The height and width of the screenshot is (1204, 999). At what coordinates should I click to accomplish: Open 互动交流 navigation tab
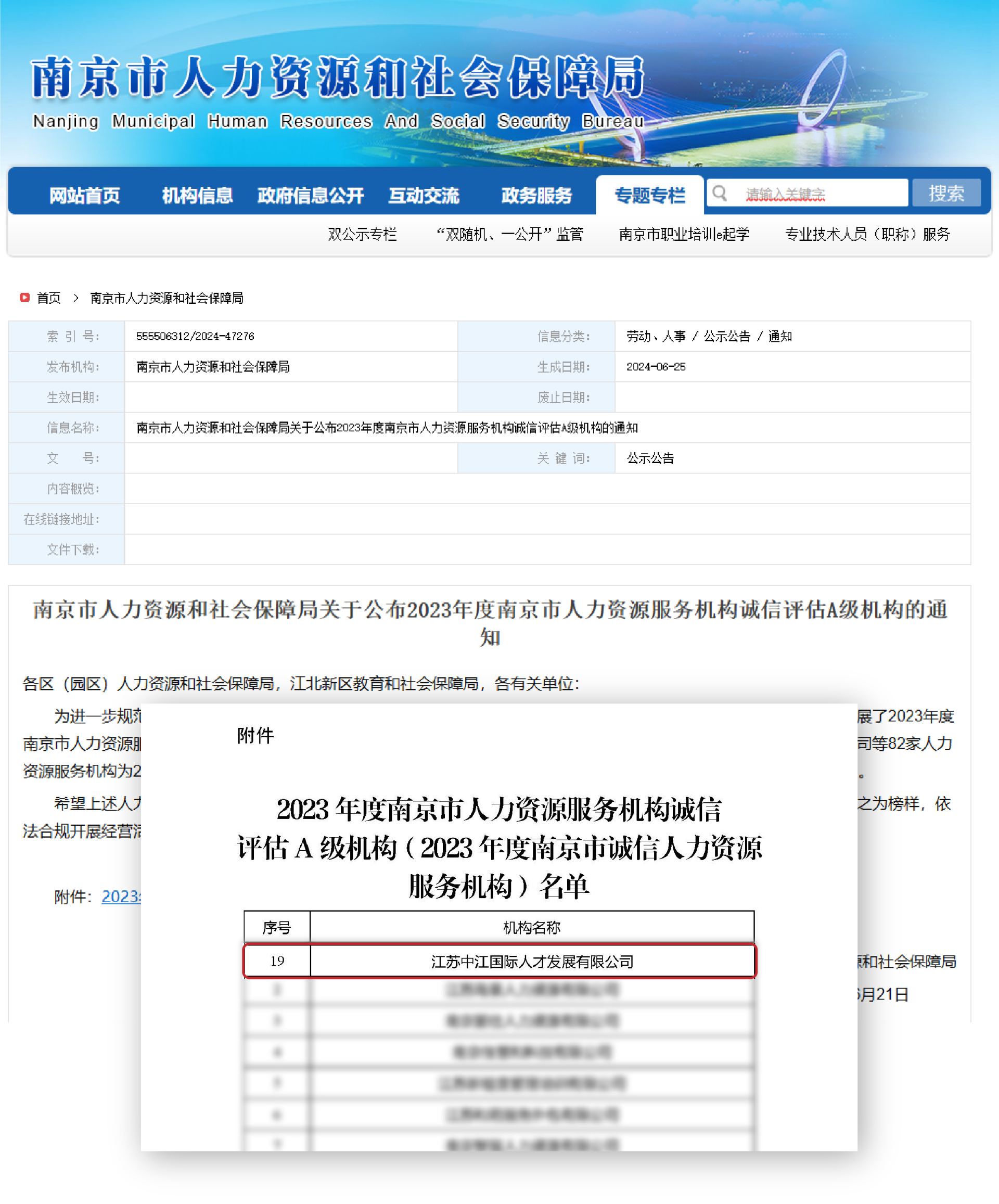point(424,196)
